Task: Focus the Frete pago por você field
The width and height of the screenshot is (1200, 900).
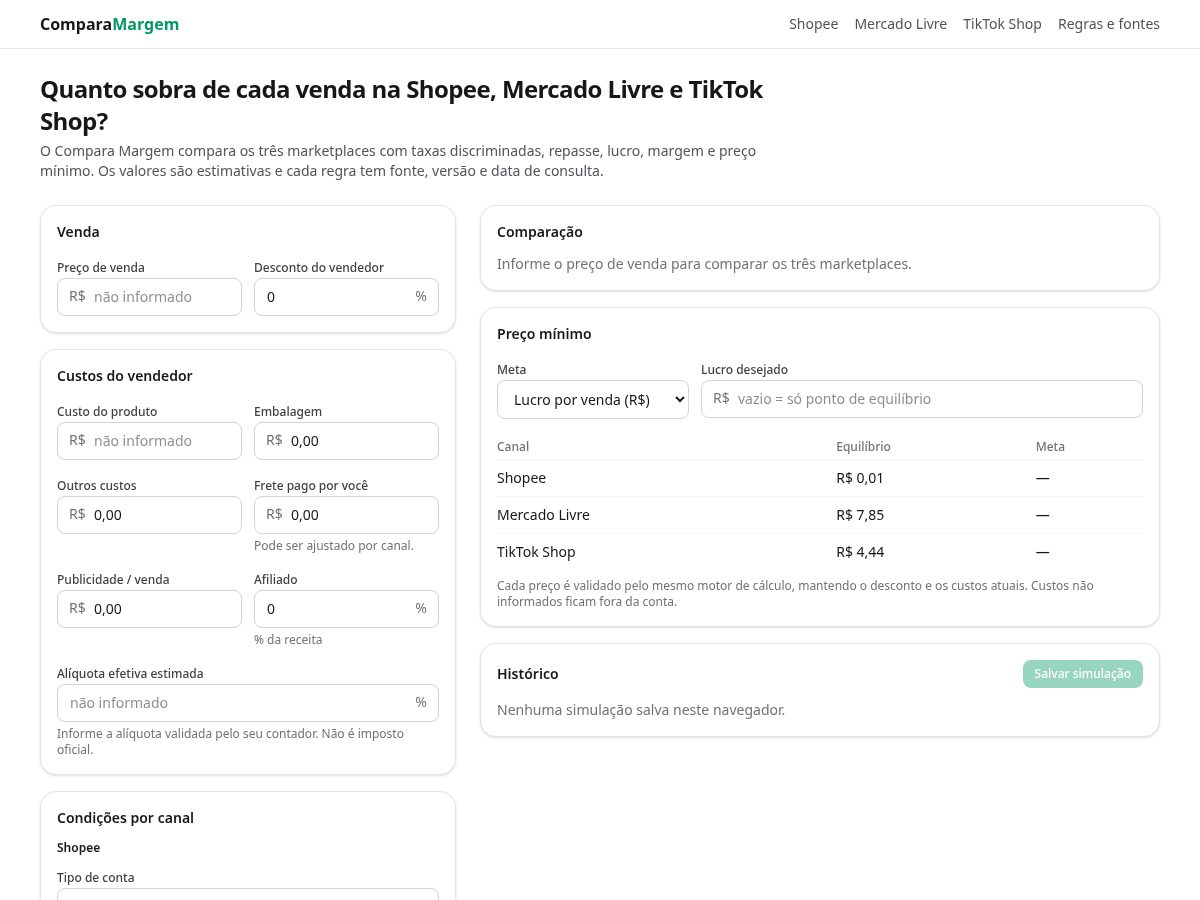Action: click(x=346, y=515)
